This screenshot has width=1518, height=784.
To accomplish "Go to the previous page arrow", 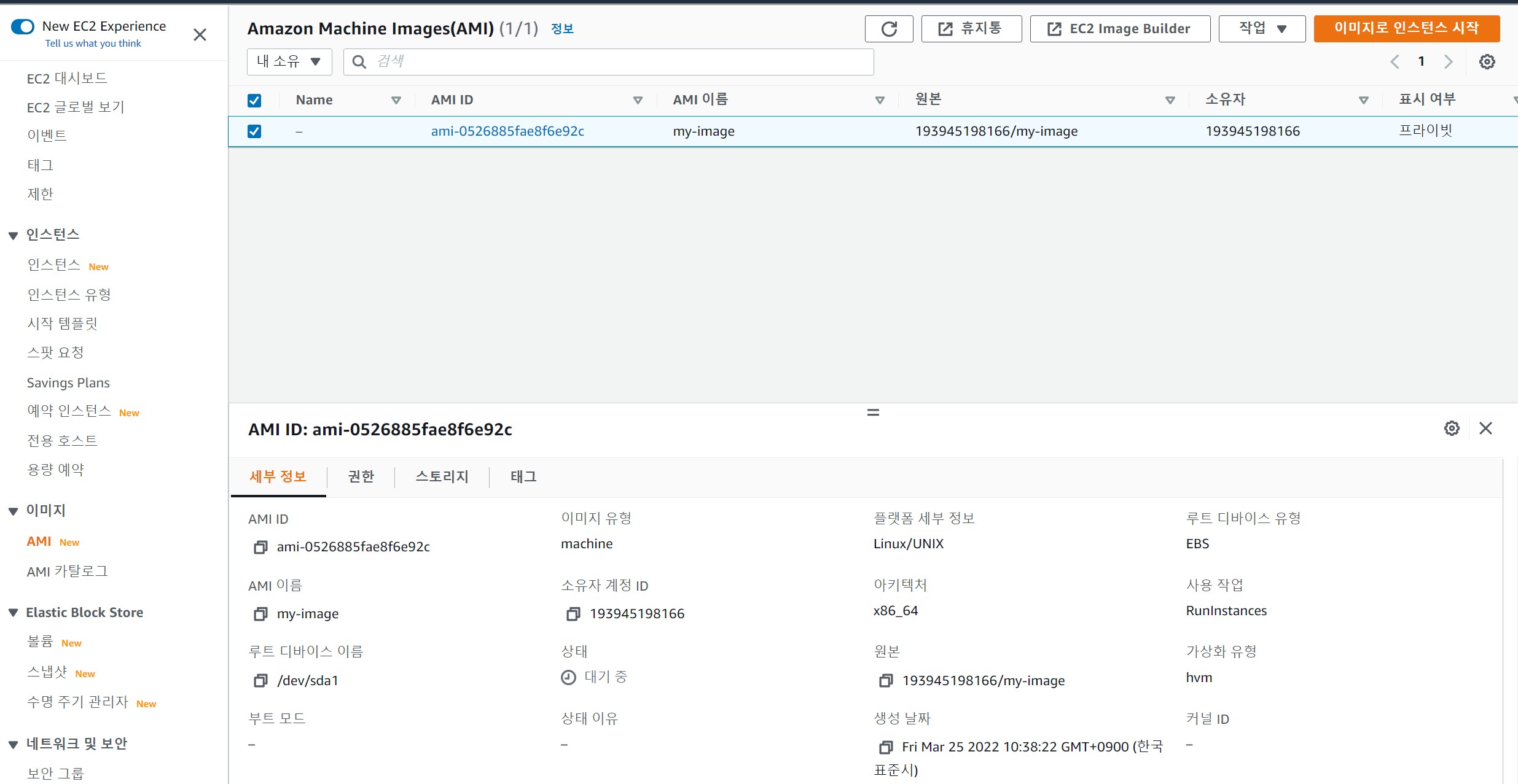I will click(1395, 61).
